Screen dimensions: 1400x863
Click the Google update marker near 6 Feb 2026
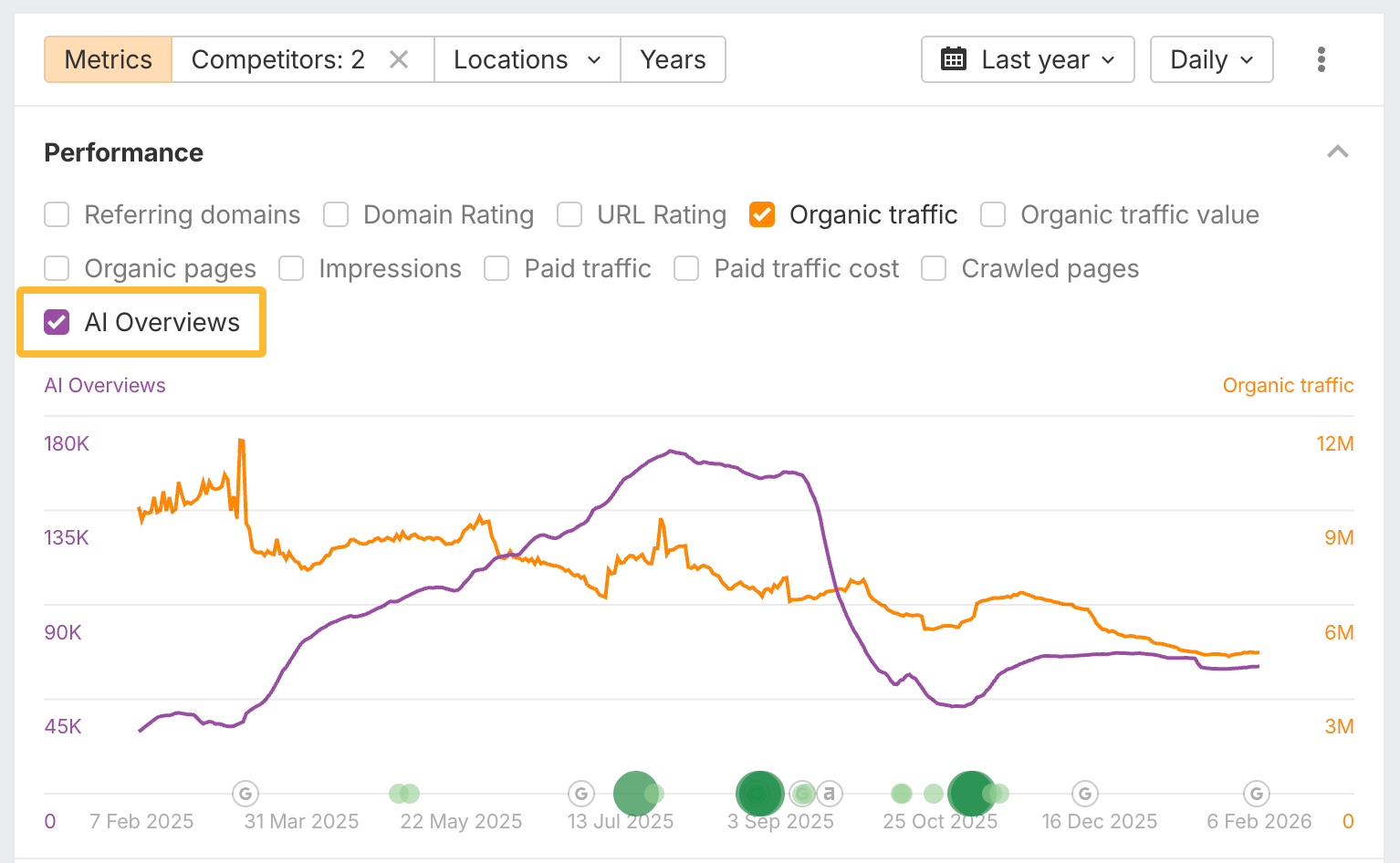pyautogui.click(x=1257, y=794)
